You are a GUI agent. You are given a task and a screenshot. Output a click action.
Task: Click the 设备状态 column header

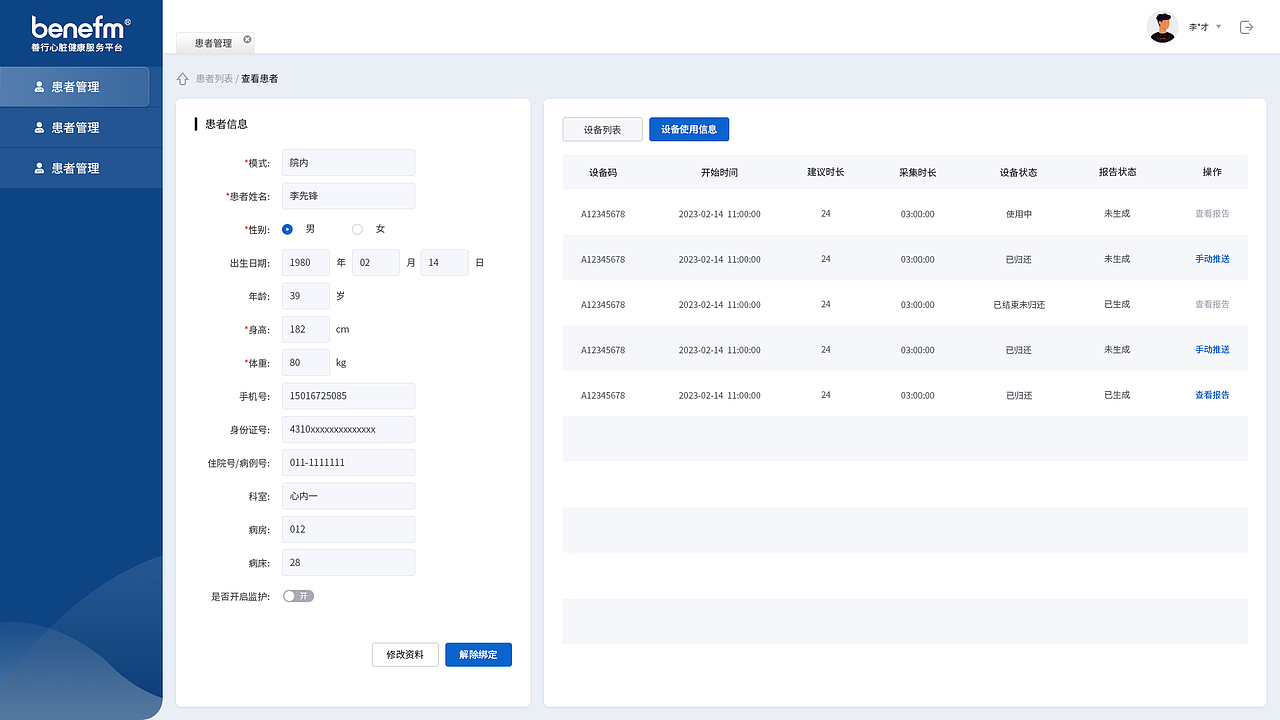[1019, 172]
